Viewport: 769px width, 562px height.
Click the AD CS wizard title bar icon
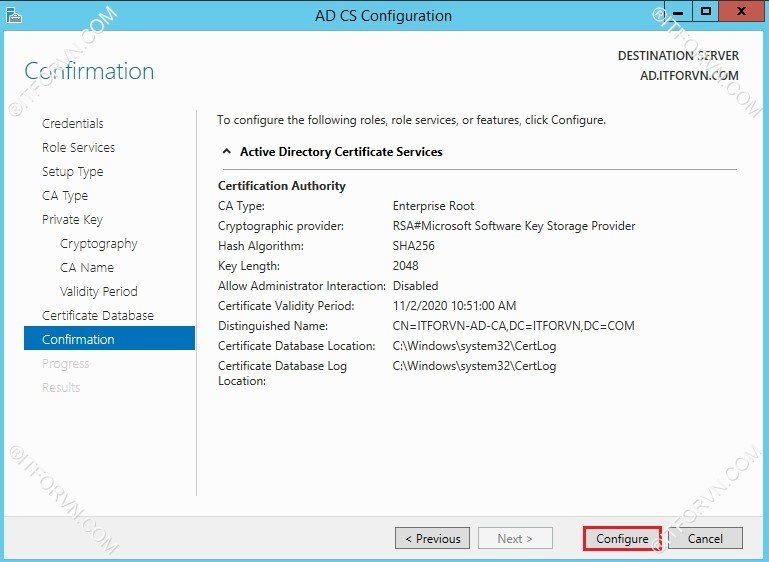point(12,15)
